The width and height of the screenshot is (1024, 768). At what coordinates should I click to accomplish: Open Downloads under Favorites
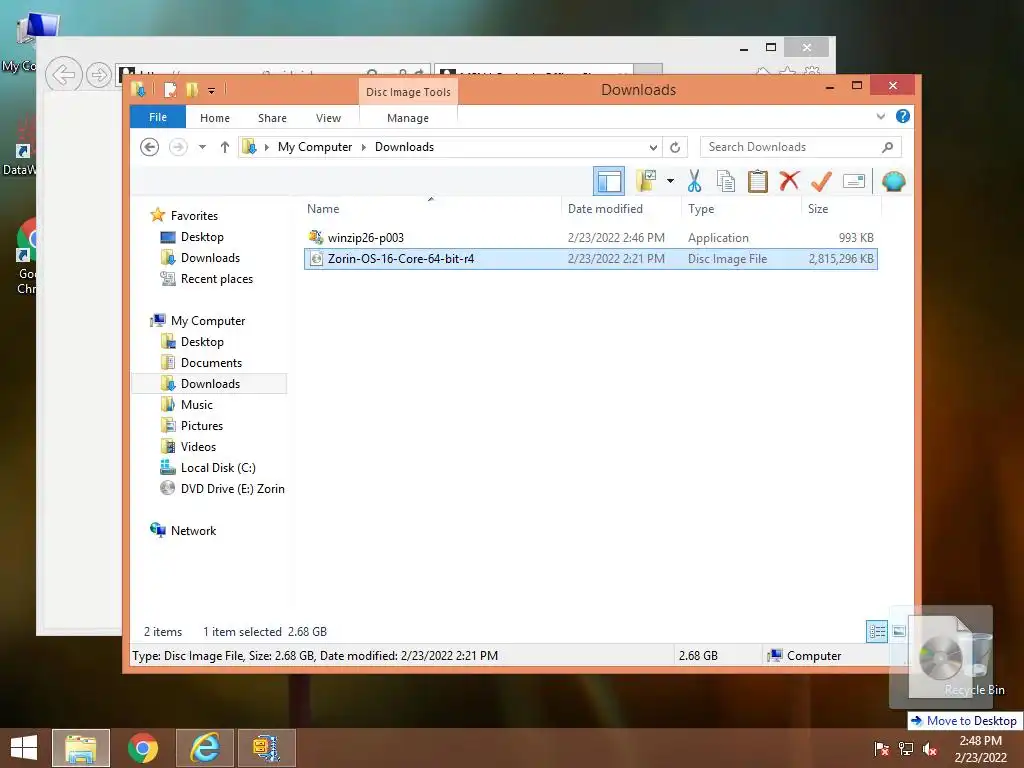(210, 257)
